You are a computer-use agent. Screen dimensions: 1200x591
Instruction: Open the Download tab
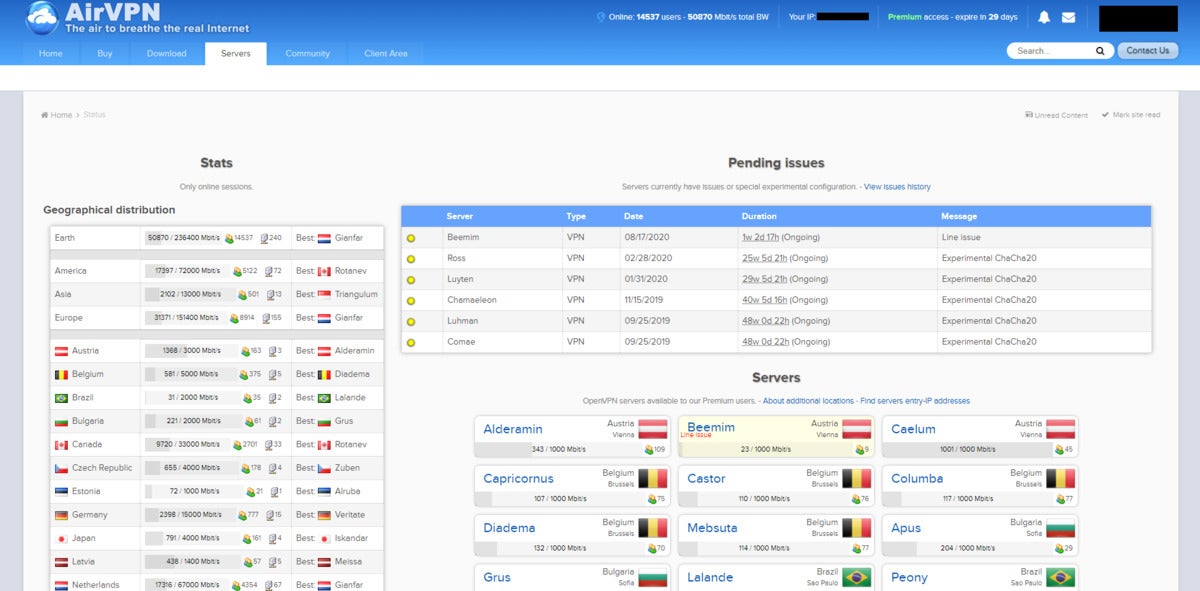pyautogui.click(x=167, y=54)
